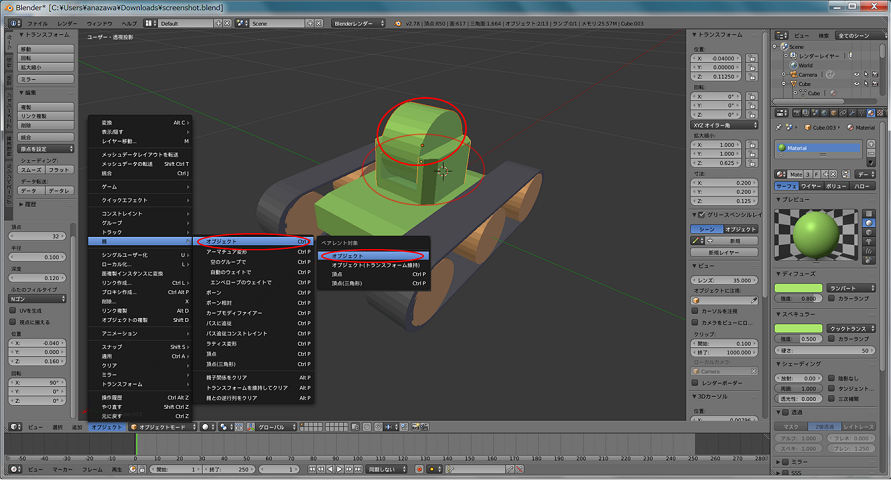Image resolution: width=891 pixels, height=480 pixels.
Task: Click the outliner editor type icon
Action: pos(778,34)
